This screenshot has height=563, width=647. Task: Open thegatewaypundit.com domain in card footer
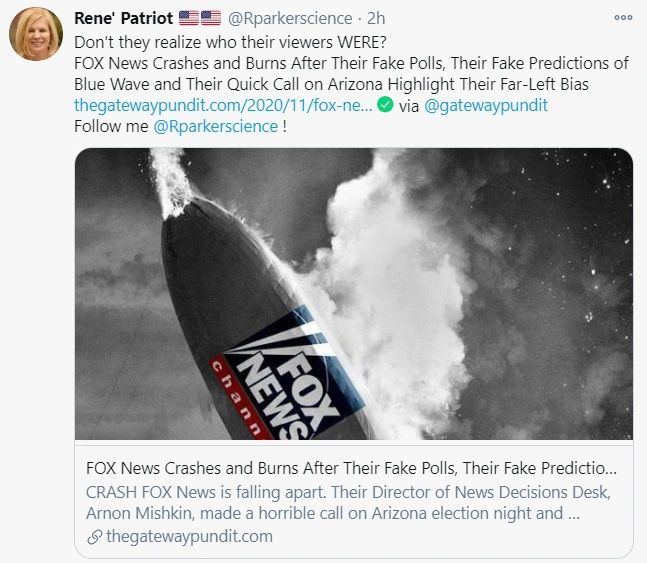tap(188, 537)
